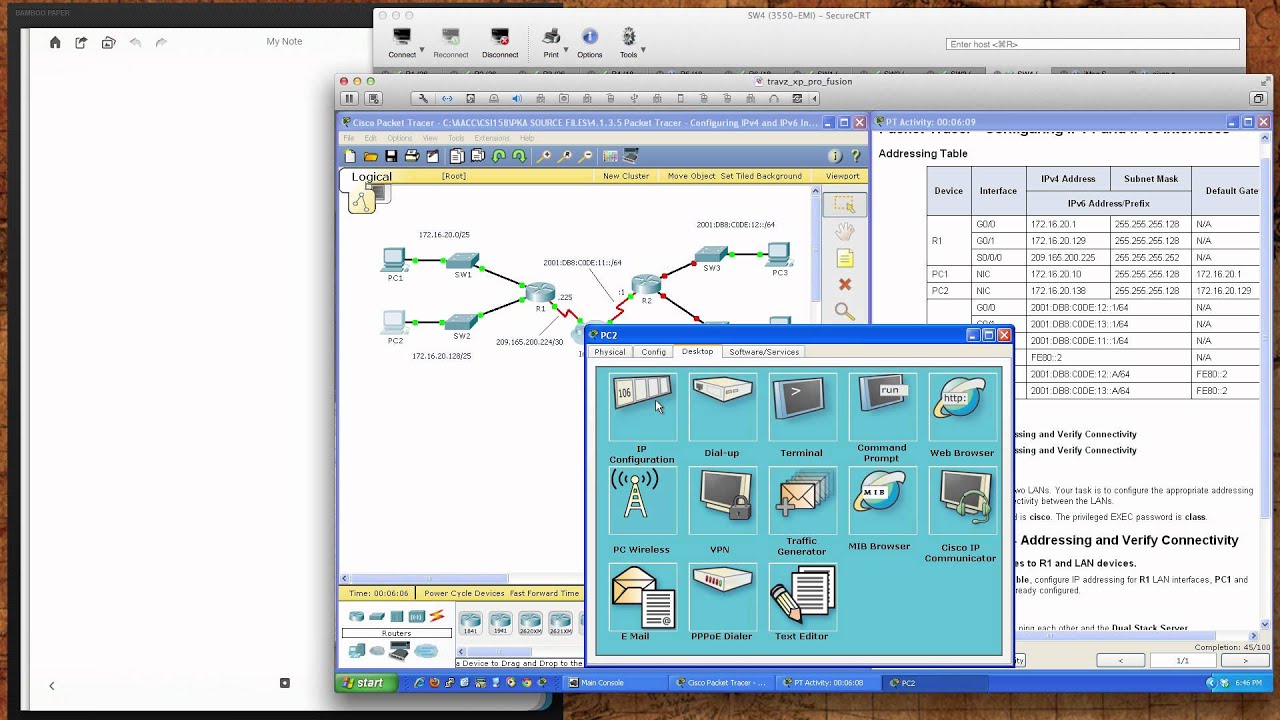Click the Redo green arrow icon
Image resolution: width=1280 pixels, height=720 pixels.
(x=519, y=156)
